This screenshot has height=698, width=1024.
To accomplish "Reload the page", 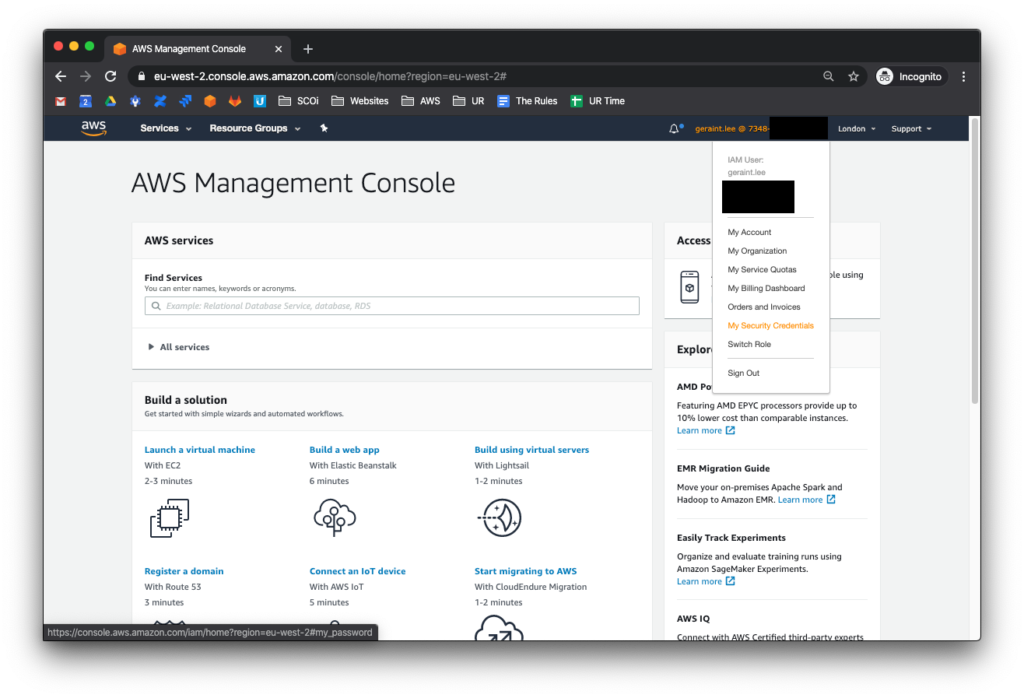I will [x=110, y=76].
